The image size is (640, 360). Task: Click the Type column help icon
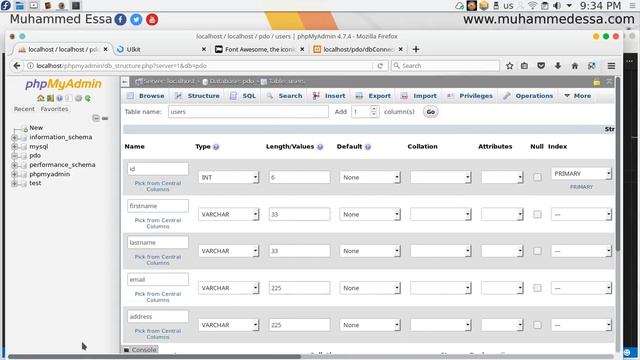click(216, 147)
